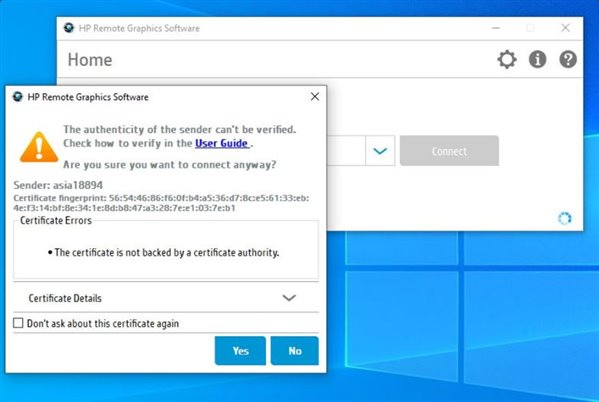
Task: Open the hostname dropdown arrow
Action: (x=380, y=151)
